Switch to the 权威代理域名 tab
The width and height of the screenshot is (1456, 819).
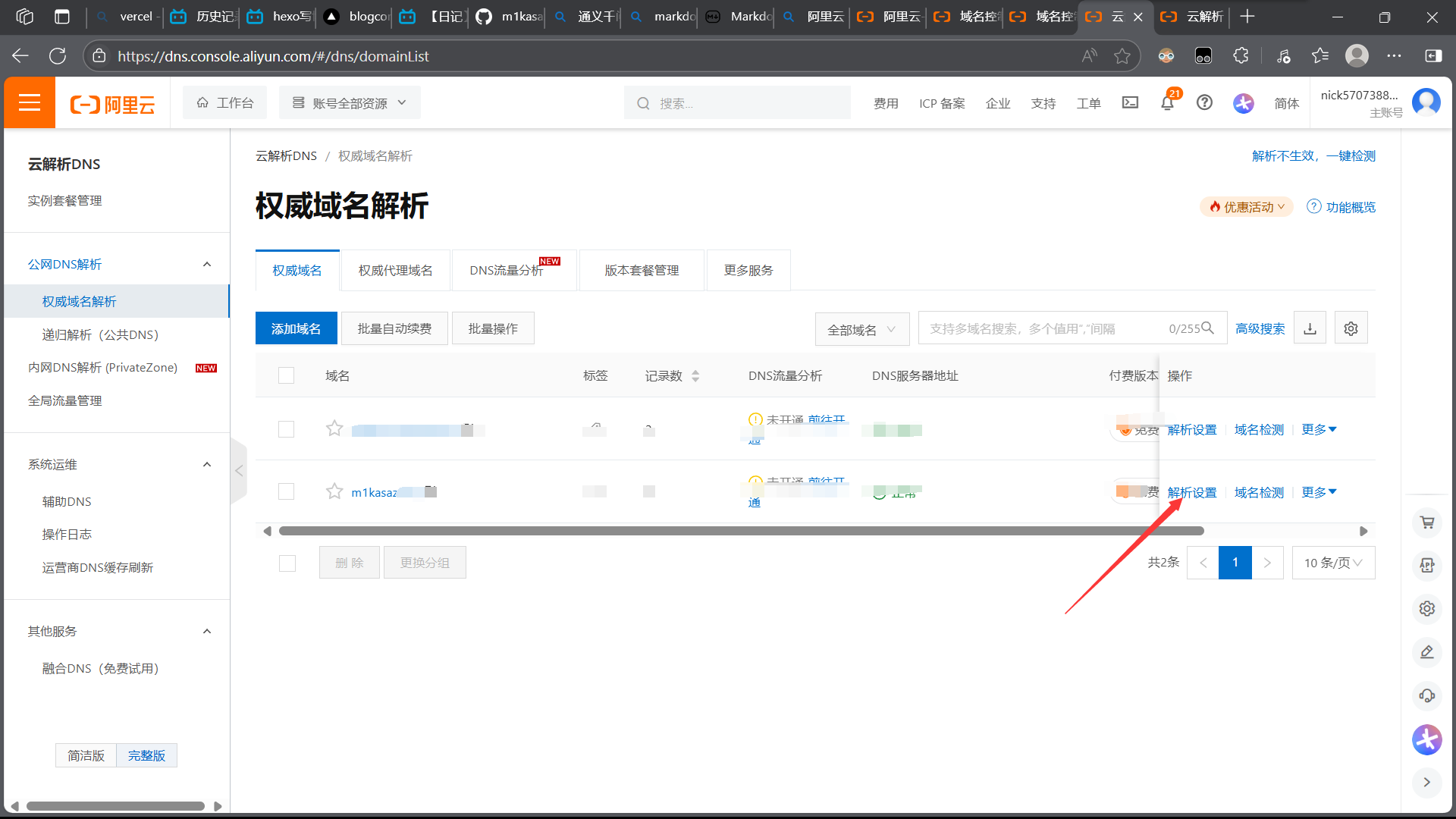[395, 270]
